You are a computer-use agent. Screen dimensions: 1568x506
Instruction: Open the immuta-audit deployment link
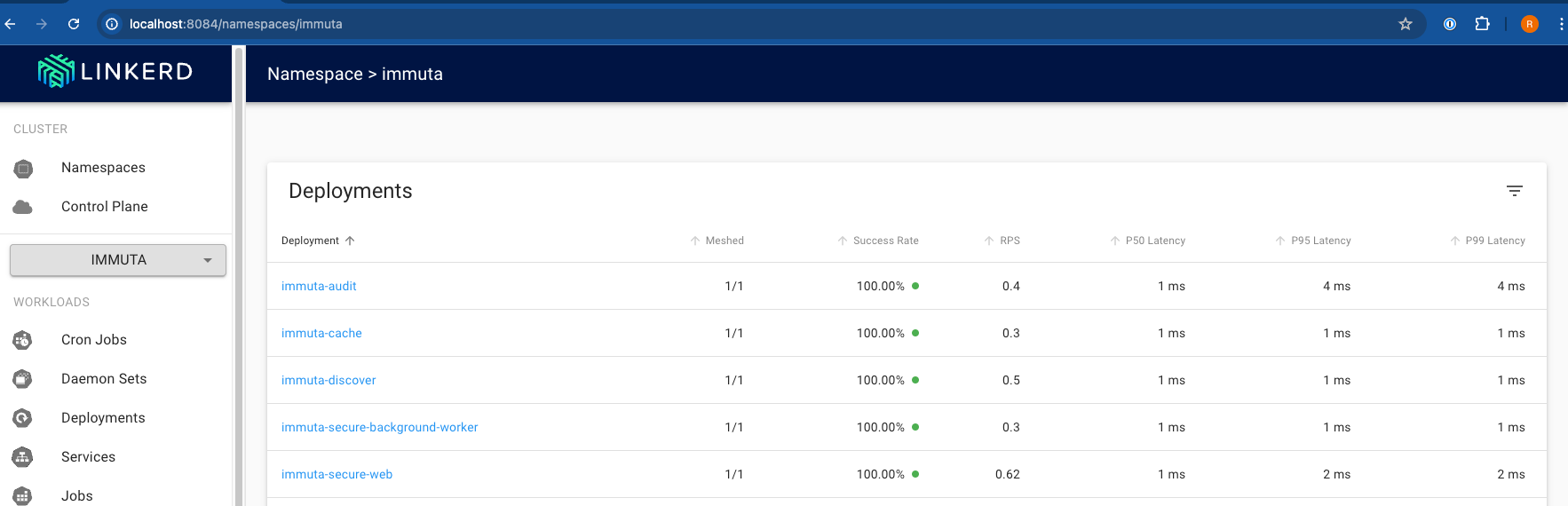tap(319, 286)
